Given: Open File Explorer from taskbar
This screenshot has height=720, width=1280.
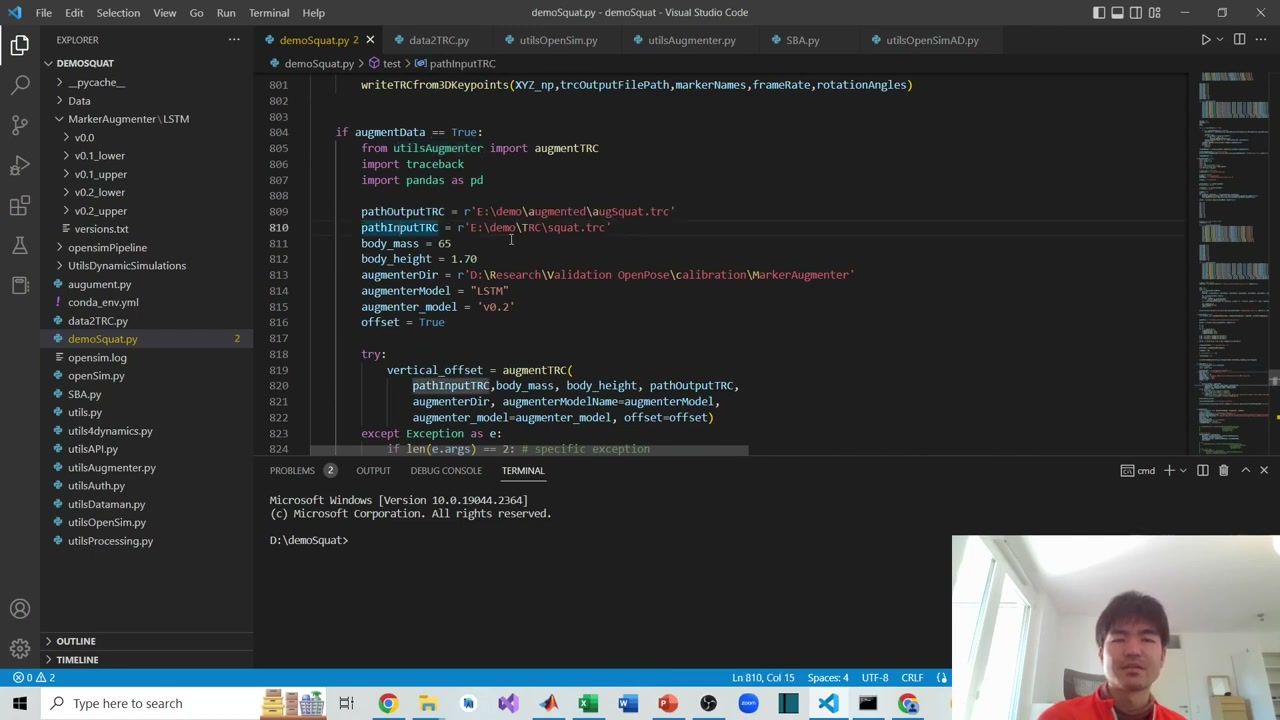Looking at the screenshot, I should 427,703.
